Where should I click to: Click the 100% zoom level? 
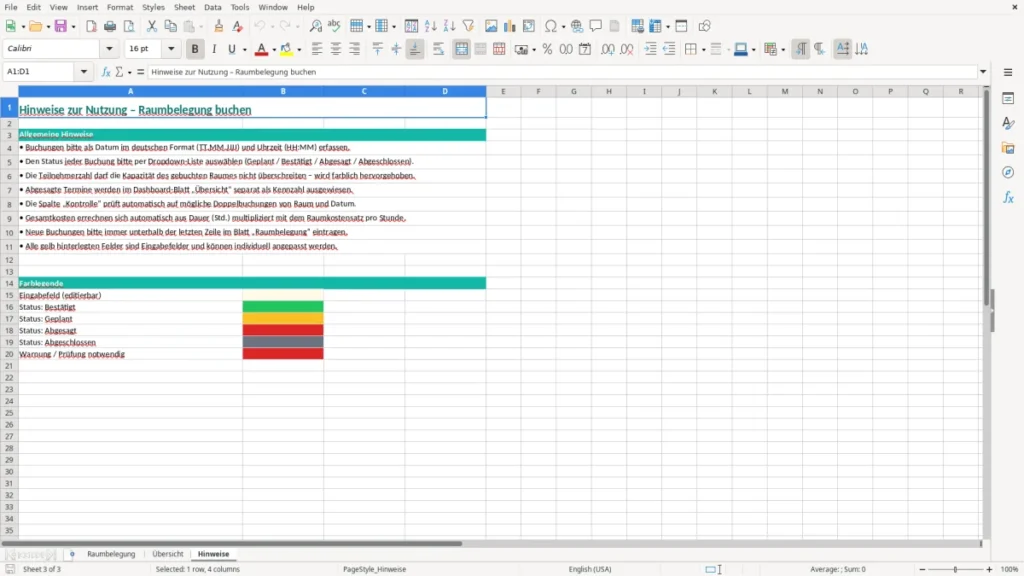pos(1010,569)
